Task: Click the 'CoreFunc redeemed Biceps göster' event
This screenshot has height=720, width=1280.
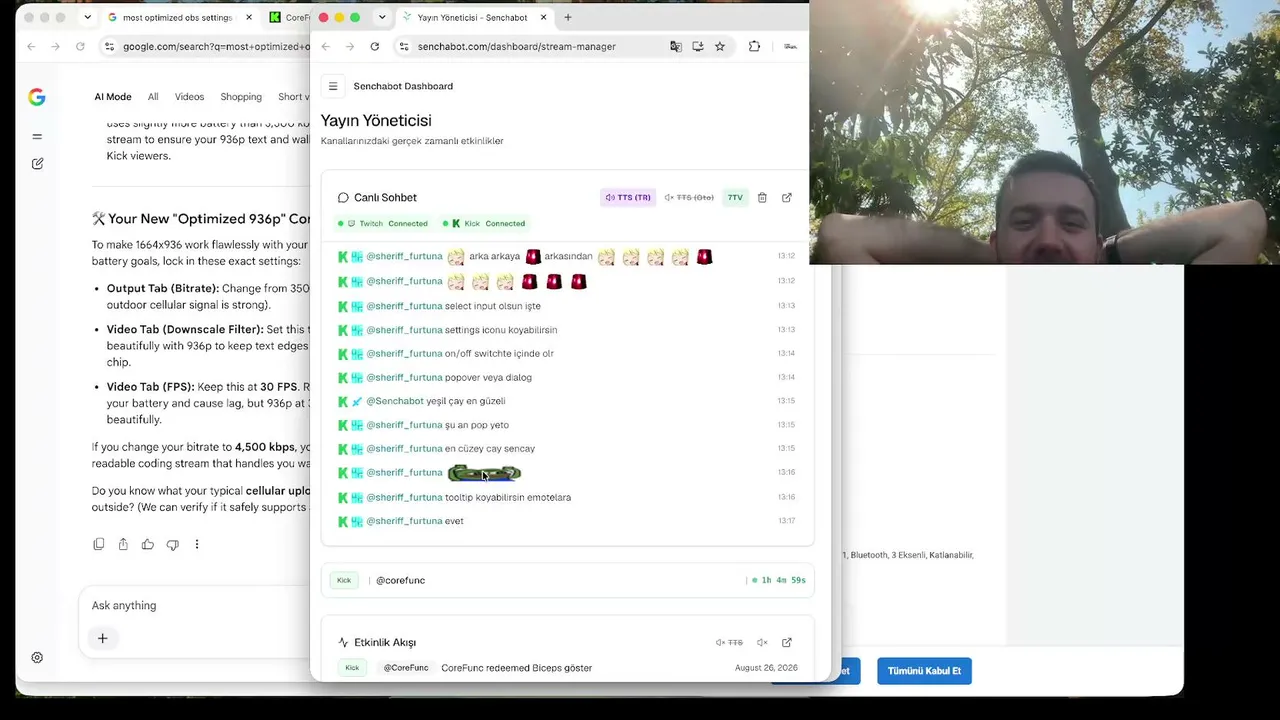Action: click(516, 667)
